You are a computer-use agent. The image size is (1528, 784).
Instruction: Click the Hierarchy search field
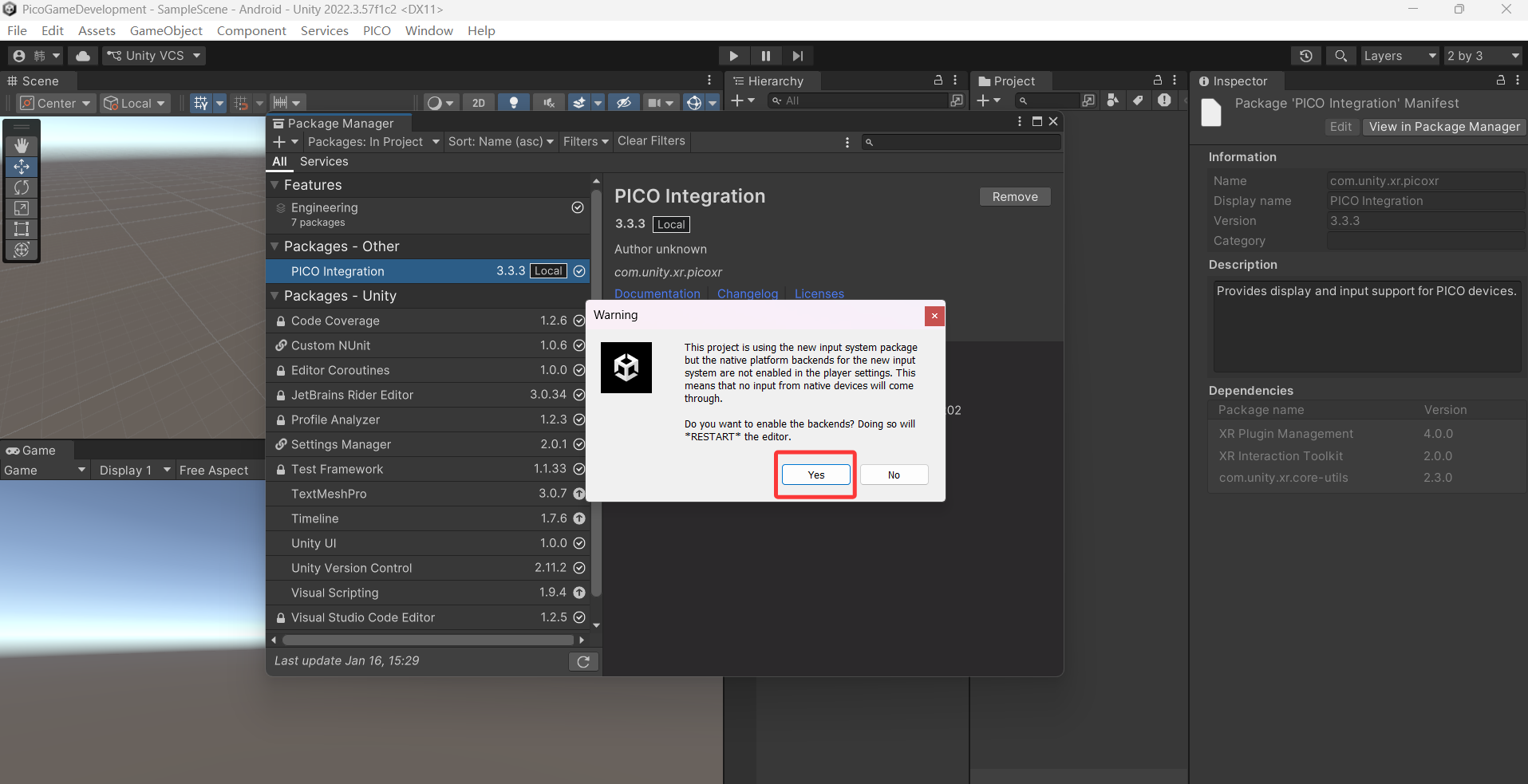(x=858, y=100)
